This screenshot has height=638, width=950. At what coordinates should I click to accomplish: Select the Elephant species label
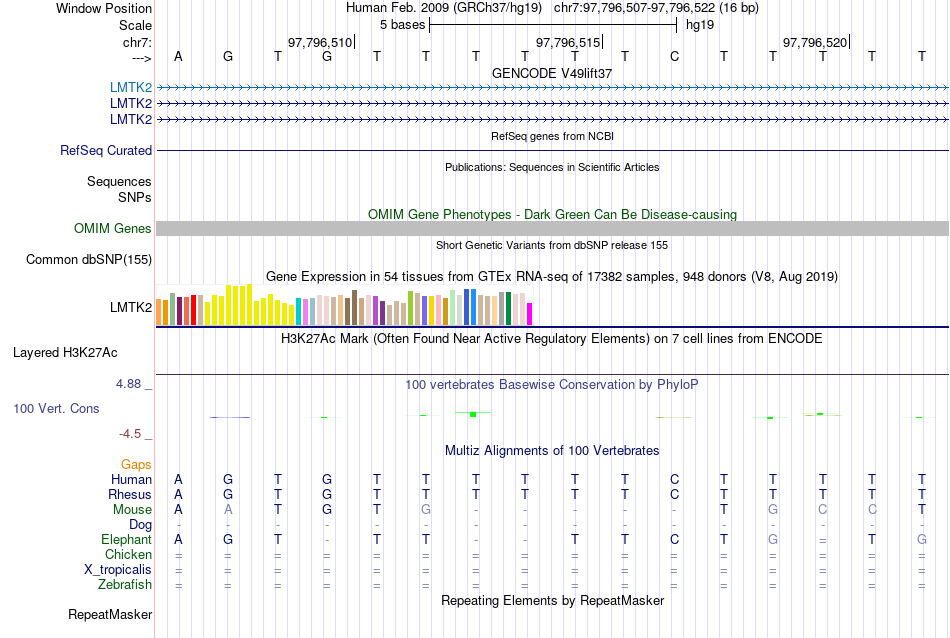[x=127, y=539]
